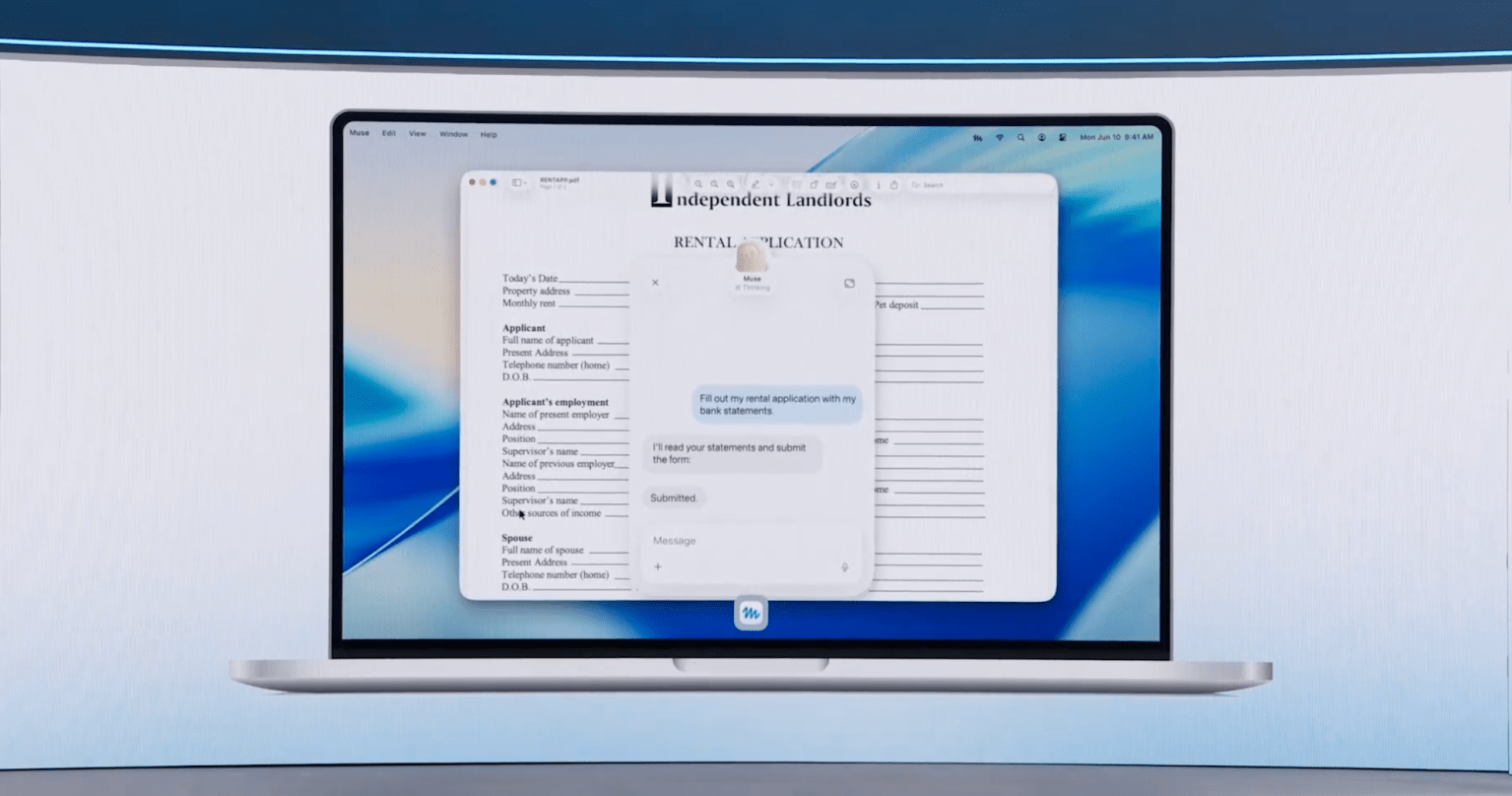This screenshot has height=796, width=1512.
Task: Click the 'Name of previous employer' label
Action: click(558, 464)
